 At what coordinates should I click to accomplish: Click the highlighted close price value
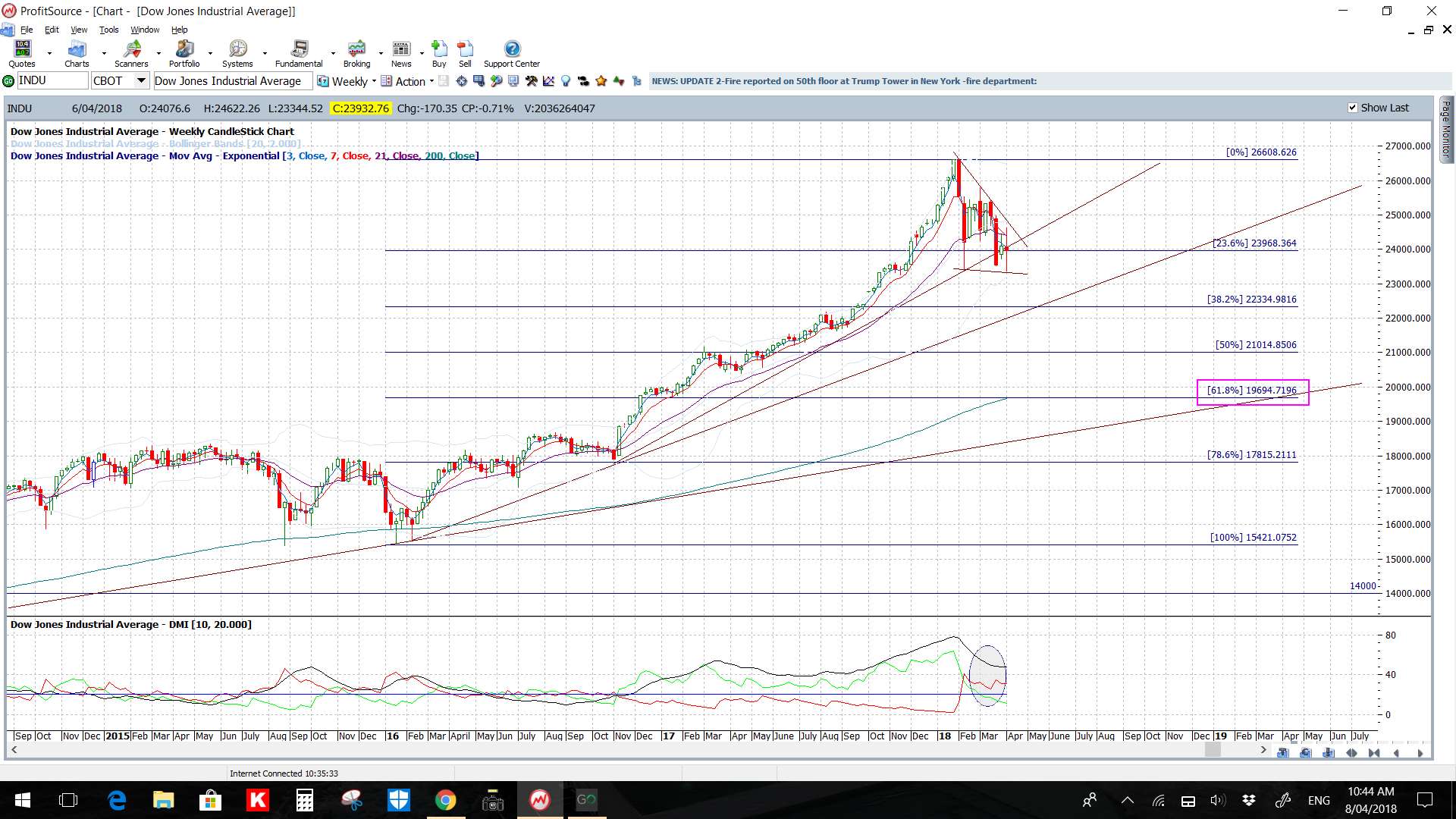click(361, 108)
